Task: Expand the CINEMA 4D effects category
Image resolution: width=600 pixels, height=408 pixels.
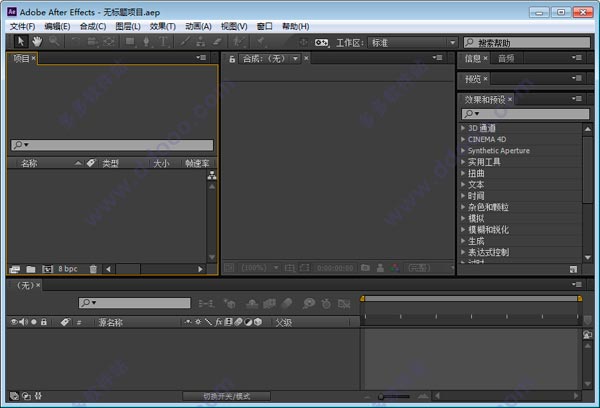Action: [x=463, y=139]
